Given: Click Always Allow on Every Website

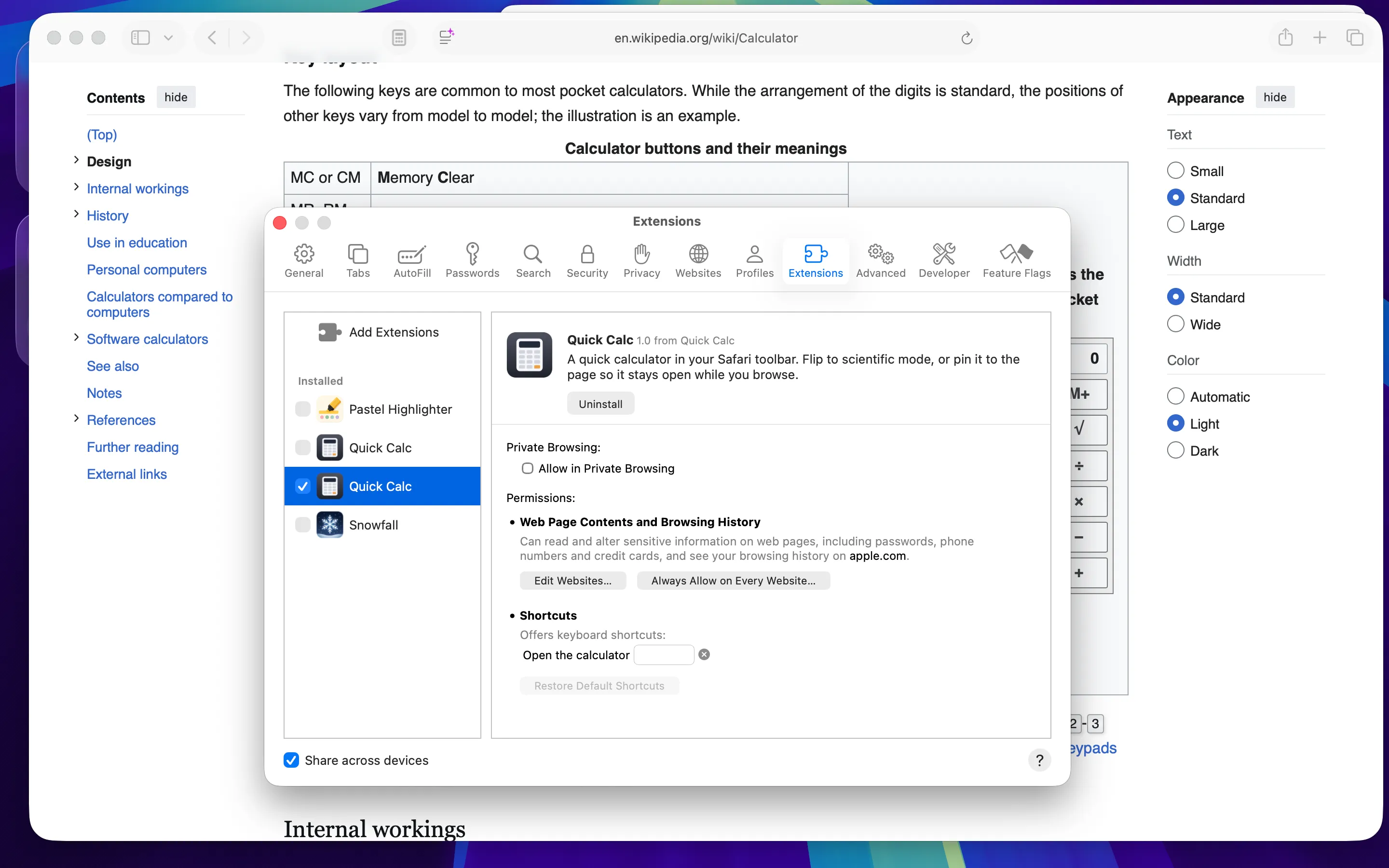Looking at the screenshot, I should click(x=733, y=581).
